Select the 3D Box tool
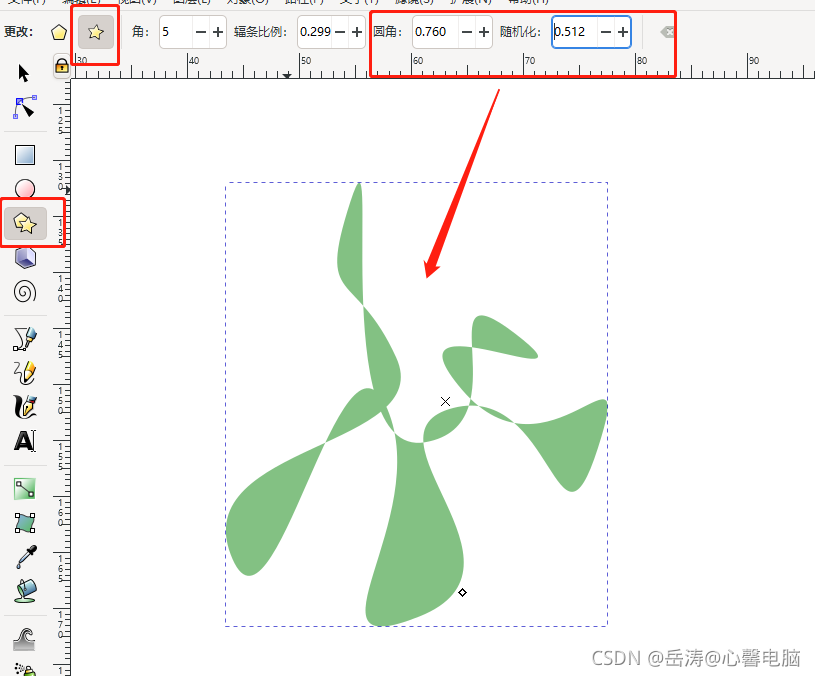This screenshot has width=815, height=676. coord(25,258)
